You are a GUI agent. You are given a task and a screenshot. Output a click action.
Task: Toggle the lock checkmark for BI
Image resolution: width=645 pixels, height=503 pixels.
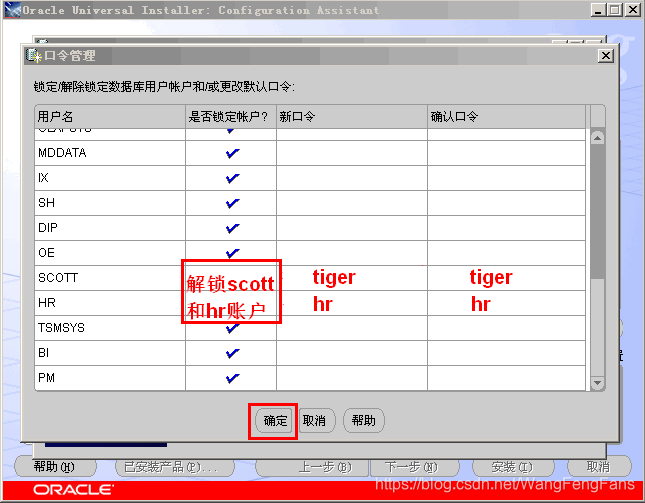tap(232, 353)
